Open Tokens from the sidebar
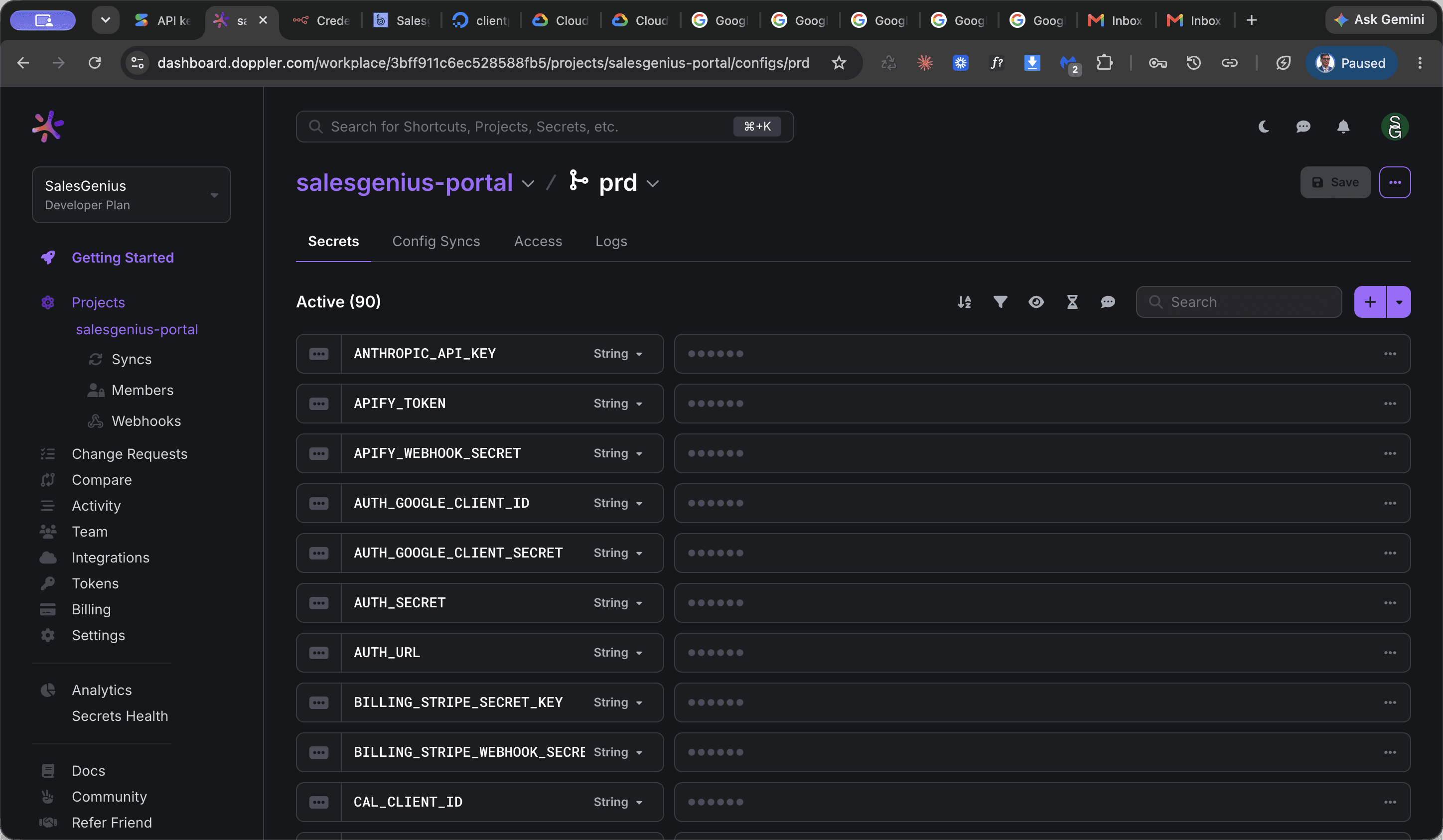The image size is (1443, 840). coord(95,583)
